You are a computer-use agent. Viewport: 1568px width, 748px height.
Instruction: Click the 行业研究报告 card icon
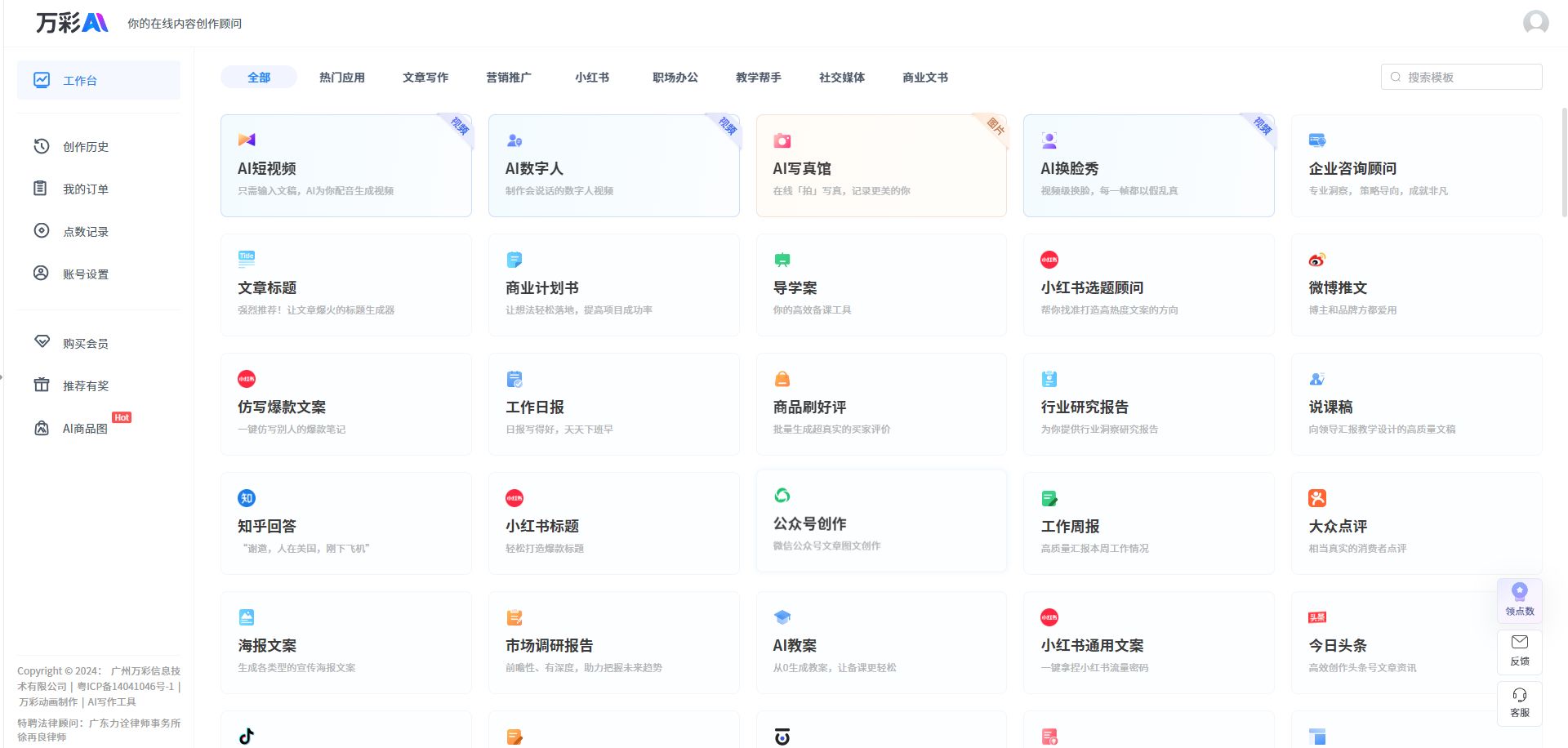point(1049,379)
